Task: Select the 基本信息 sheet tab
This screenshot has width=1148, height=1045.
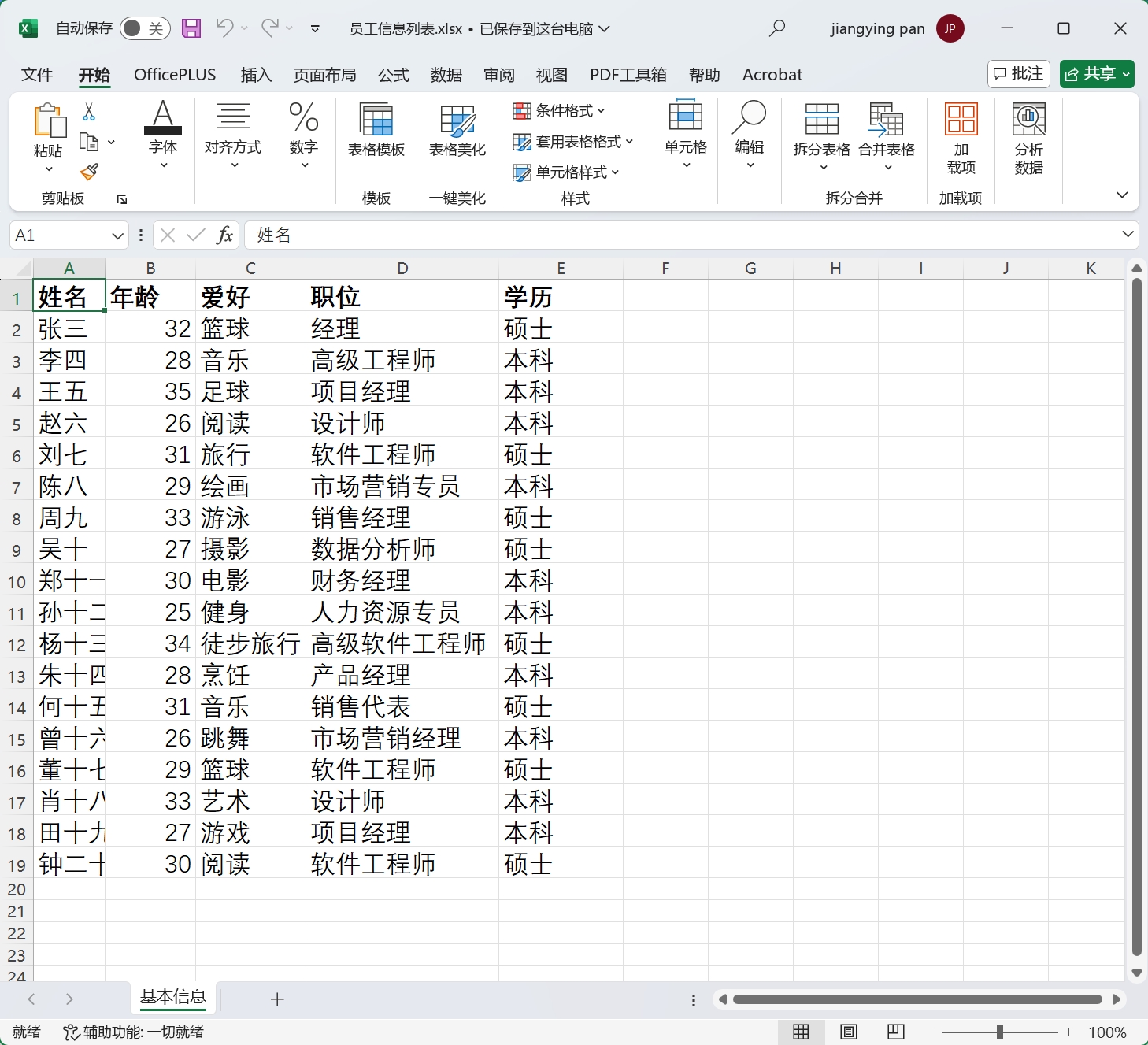Action: coord(172,998)
